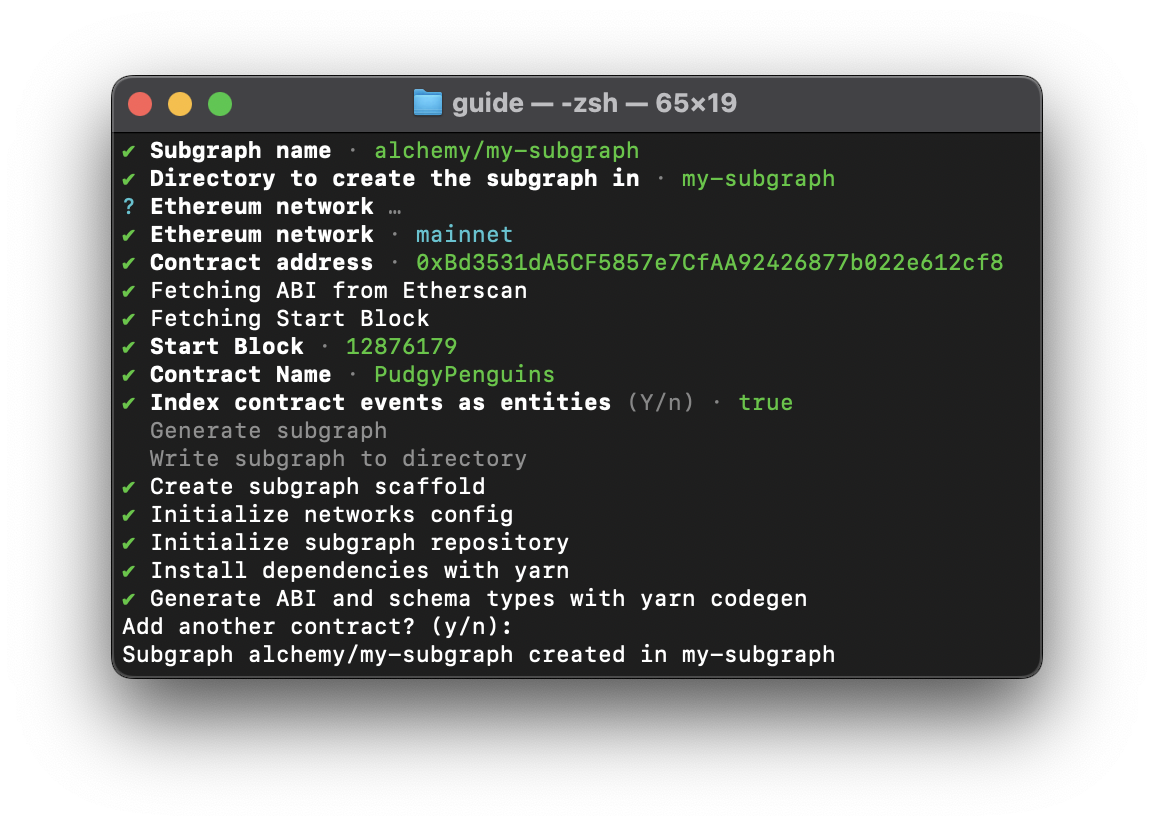Click the 'PudgyPenguins' contract name
This screenshot has width=1154, height=826.
(x=464, y=375)
